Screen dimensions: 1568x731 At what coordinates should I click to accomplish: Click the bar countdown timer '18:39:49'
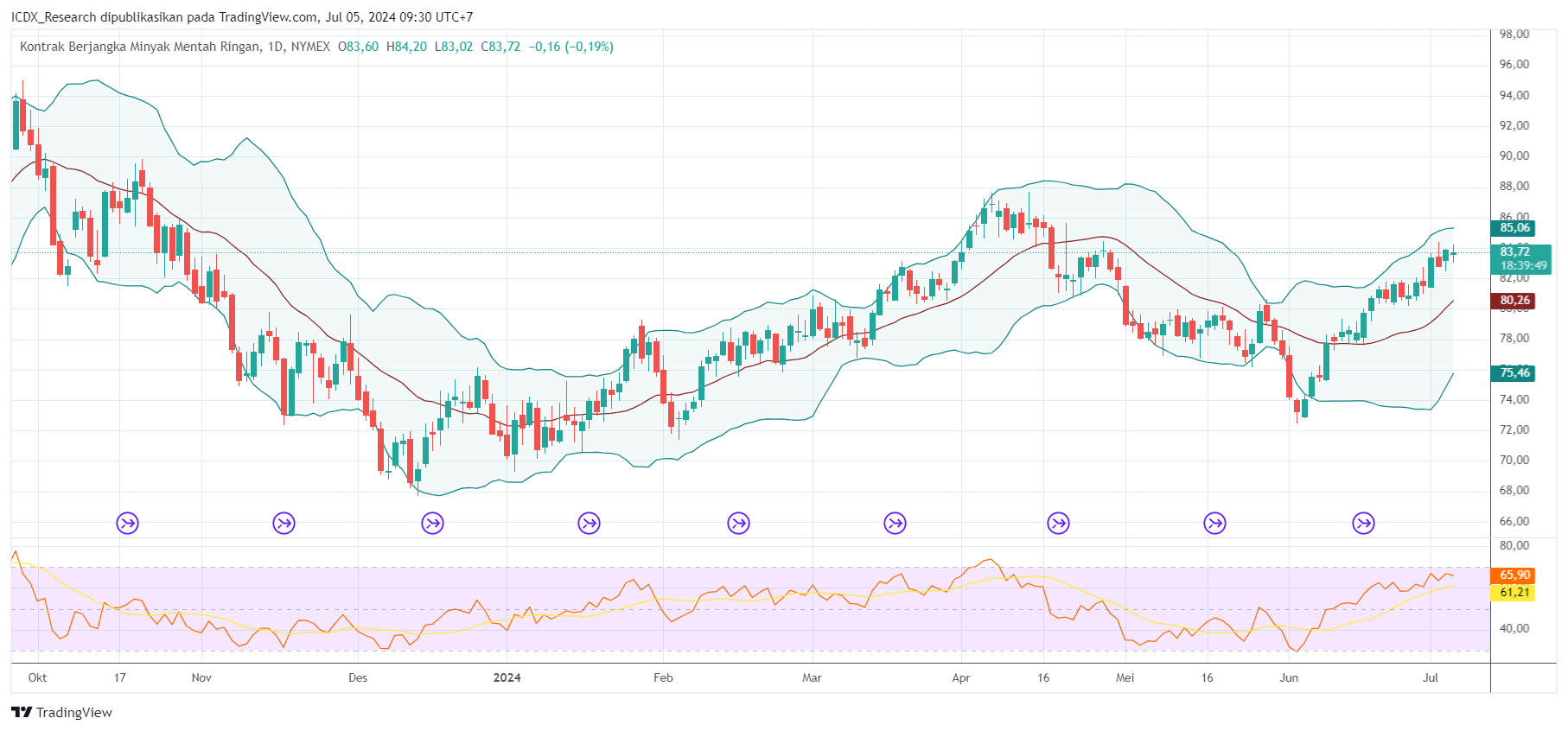(1523, 266)
